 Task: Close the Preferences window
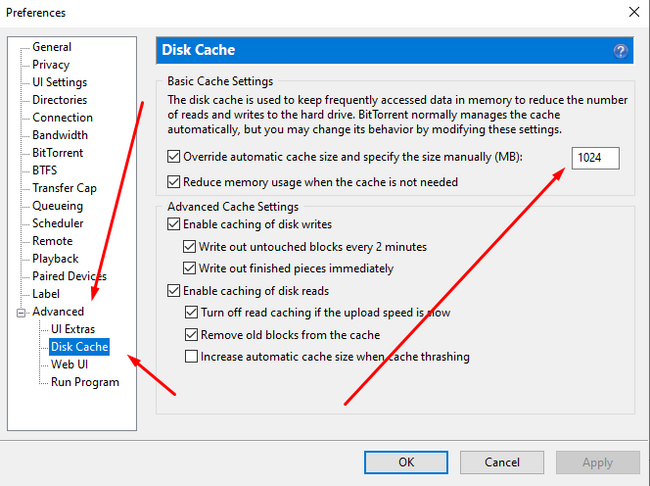(x=633, y=13)
